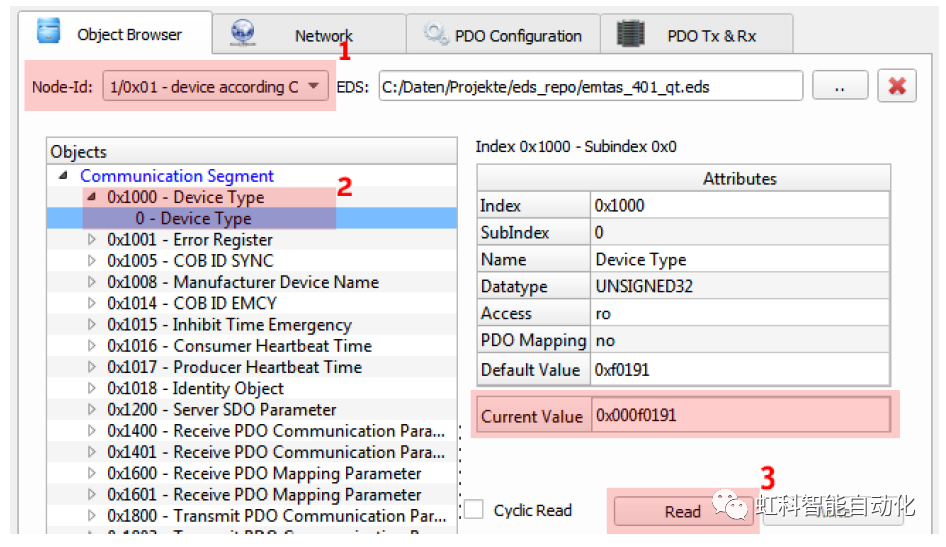Click the Current Value field

739,415
